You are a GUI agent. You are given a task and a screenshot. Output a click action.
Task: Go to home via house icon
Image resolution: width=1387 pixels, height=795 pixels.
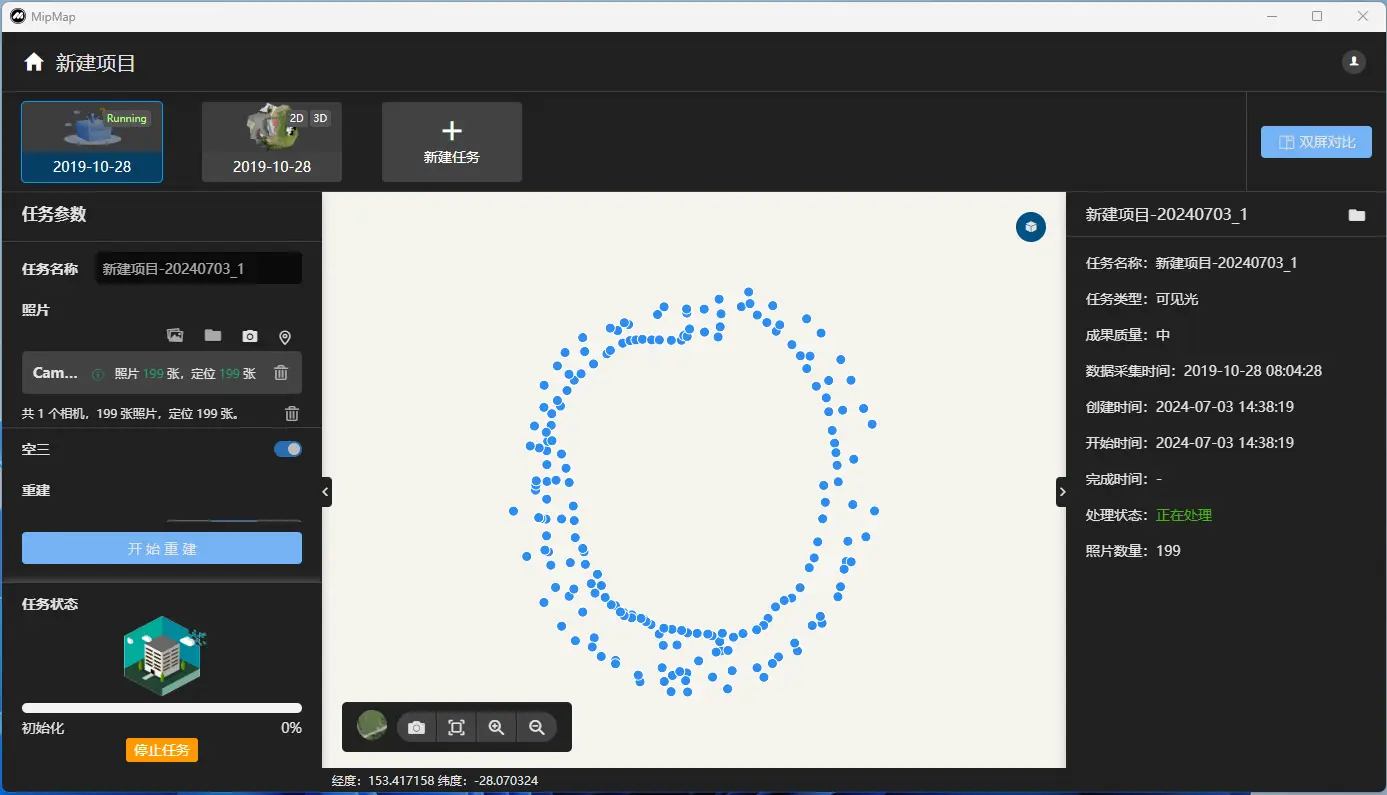point(34,63)
